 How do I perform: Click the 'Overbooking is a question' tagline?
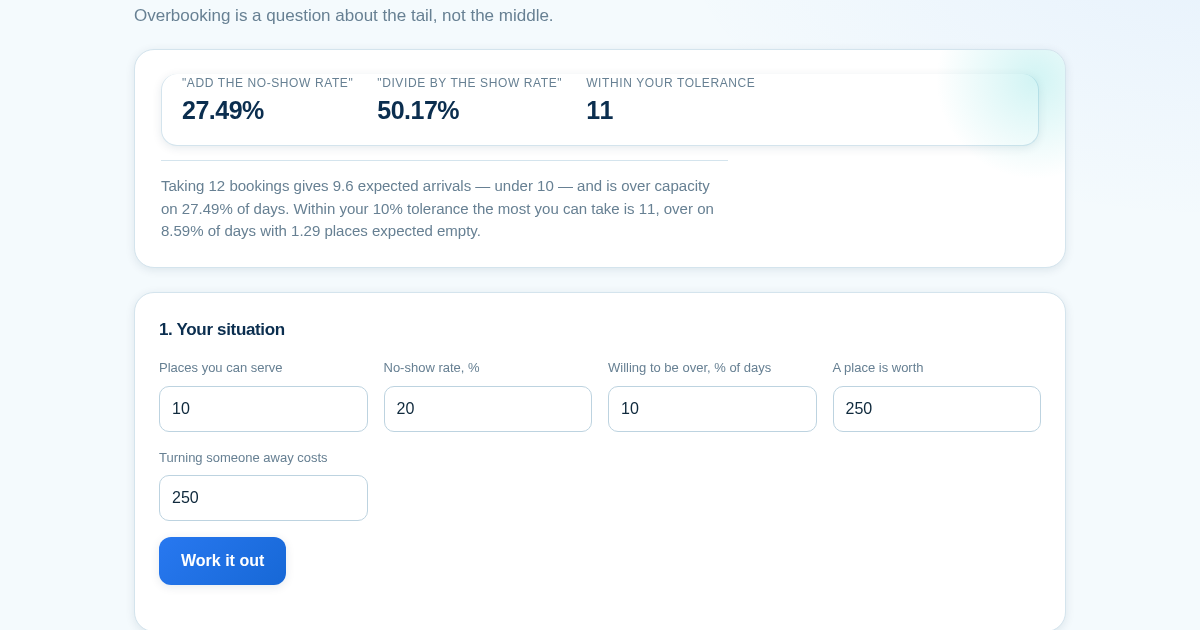pos(343,15)
